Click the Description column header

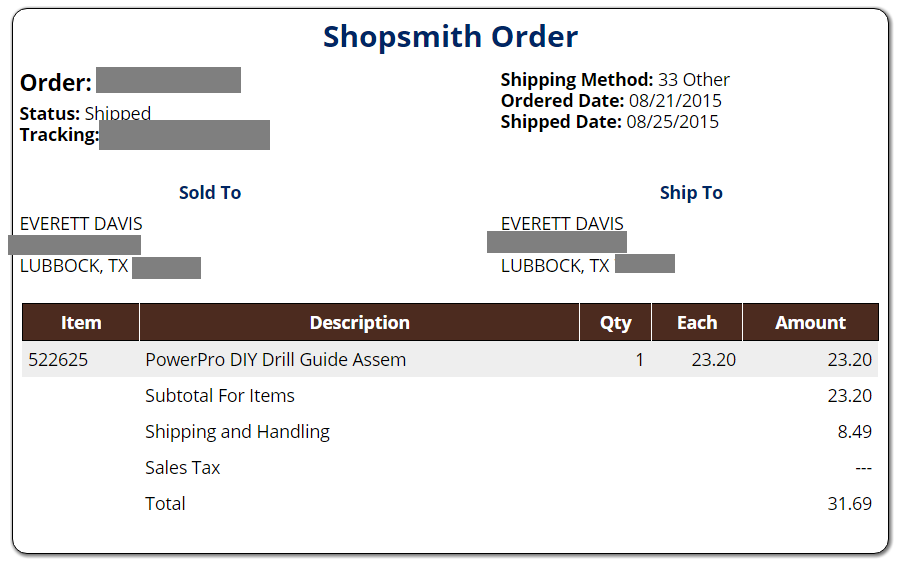360,322
